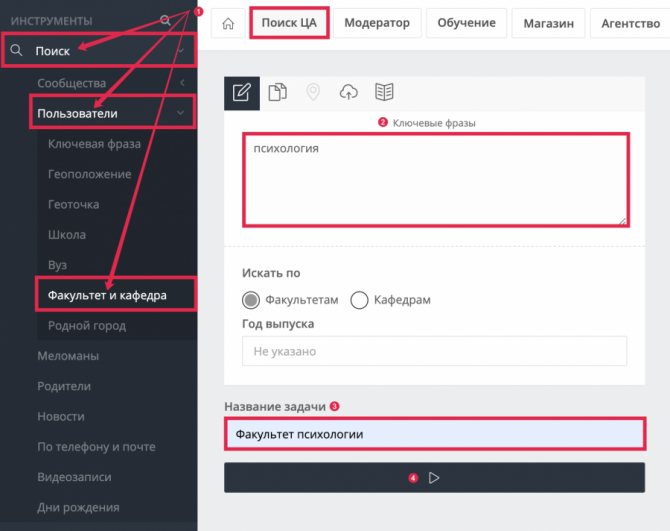This screenshot has height=531, width=670.
Task: Open the Поиск ЦА tab
Action: click(289, 23)
